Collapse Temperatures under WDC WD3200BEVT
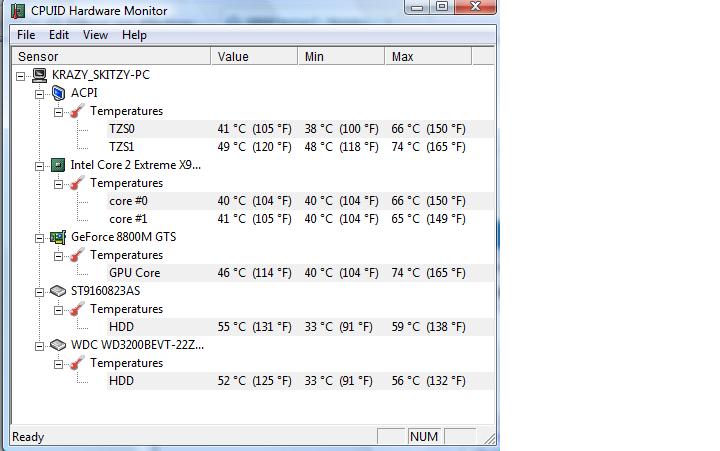 [58, 364]
